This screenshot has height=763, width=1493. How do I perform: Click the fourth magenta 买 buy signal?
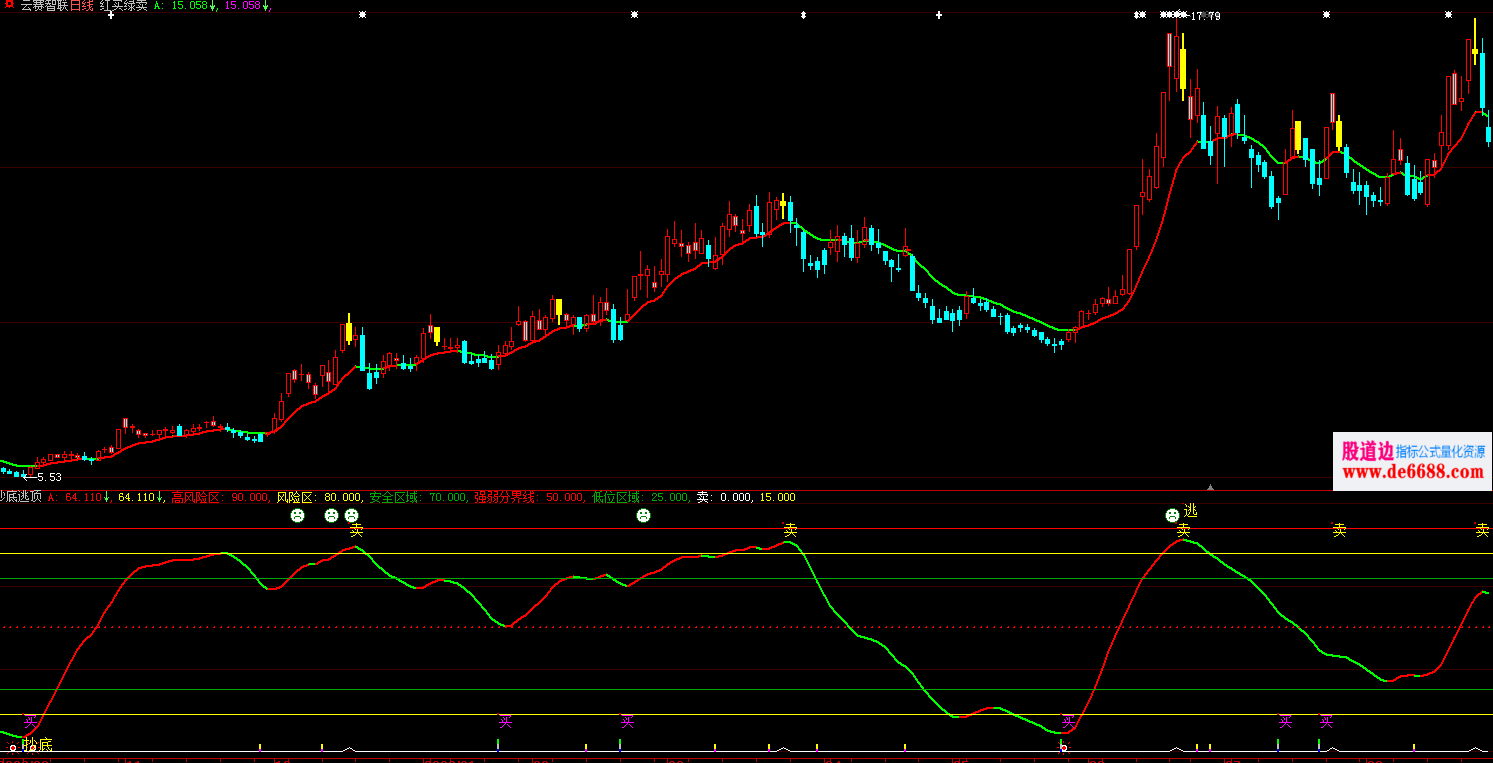point(1068,722)
